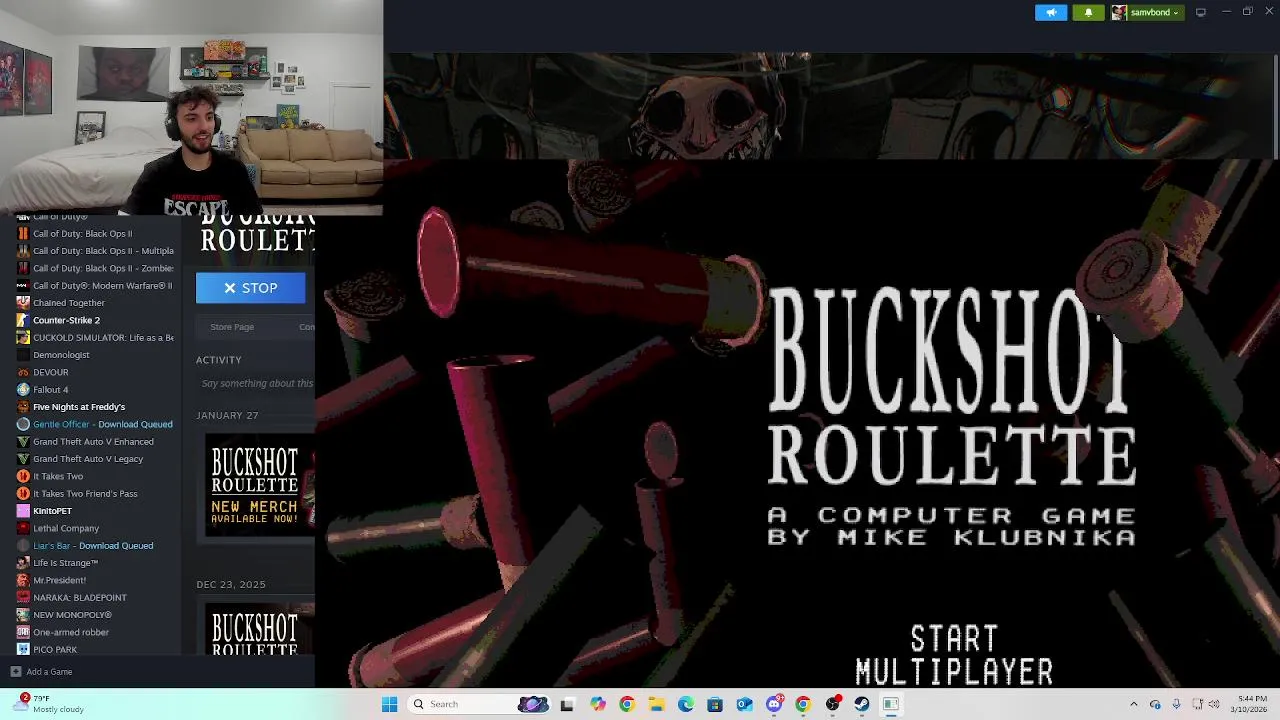
Task: Open Outlook from the taskbar
Action: click(744, 704)
